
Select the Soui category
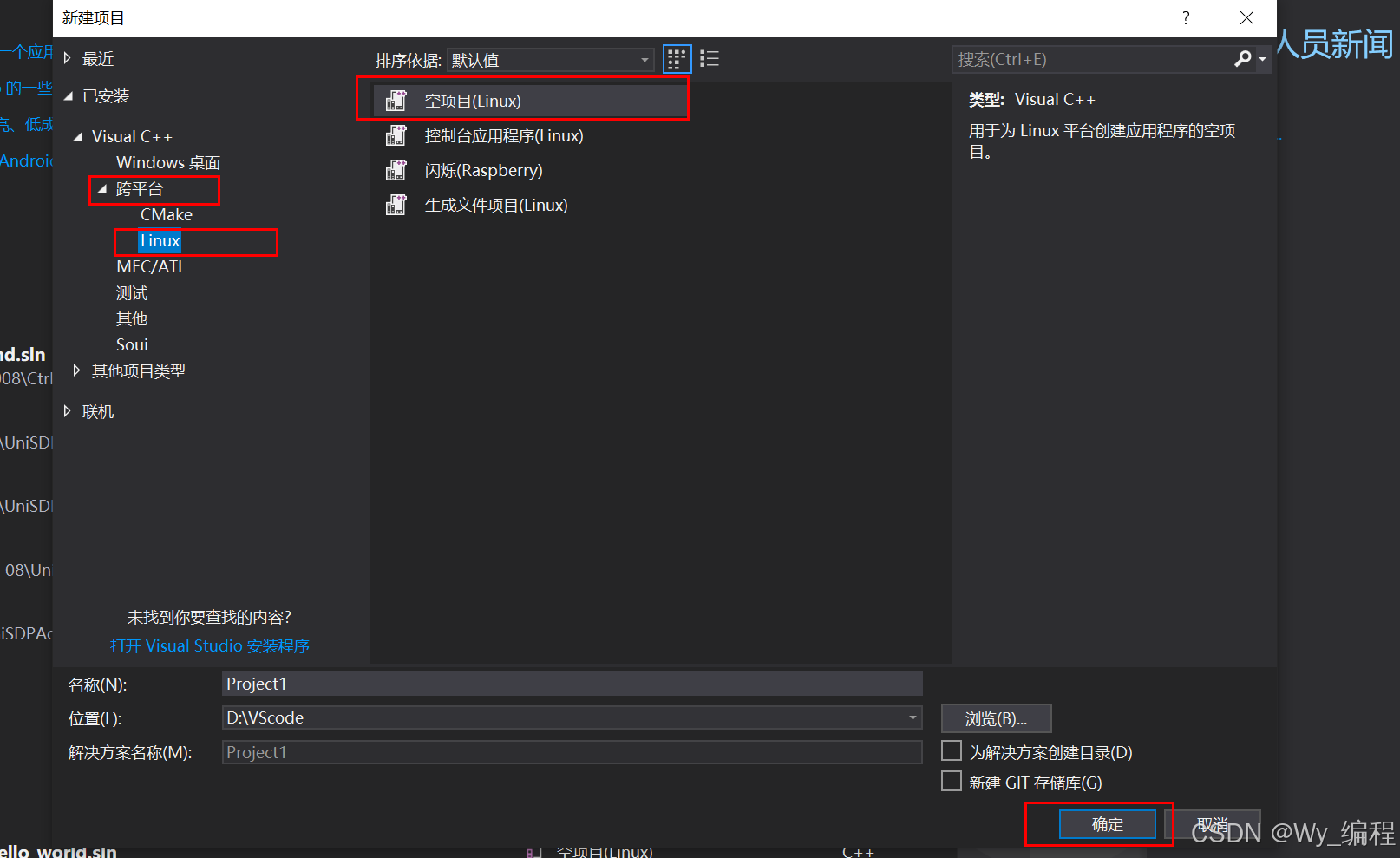[132, 344]
